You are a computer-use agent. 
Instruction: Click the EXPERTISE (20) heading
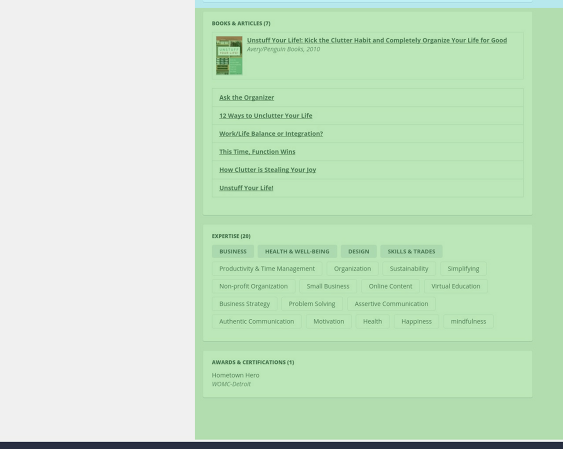point(231,236)
